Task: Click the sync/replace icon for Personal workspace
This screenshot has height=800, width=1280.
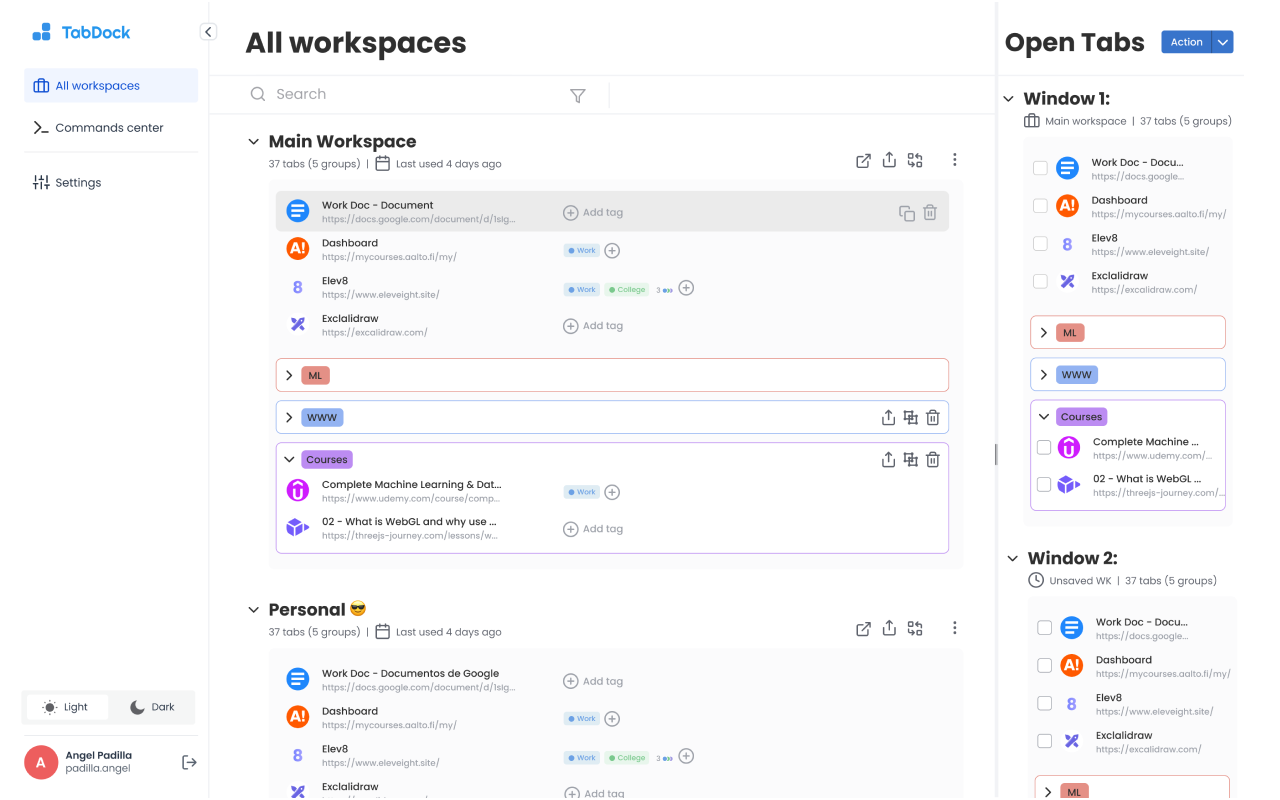Action: click(x=915, y=628)
